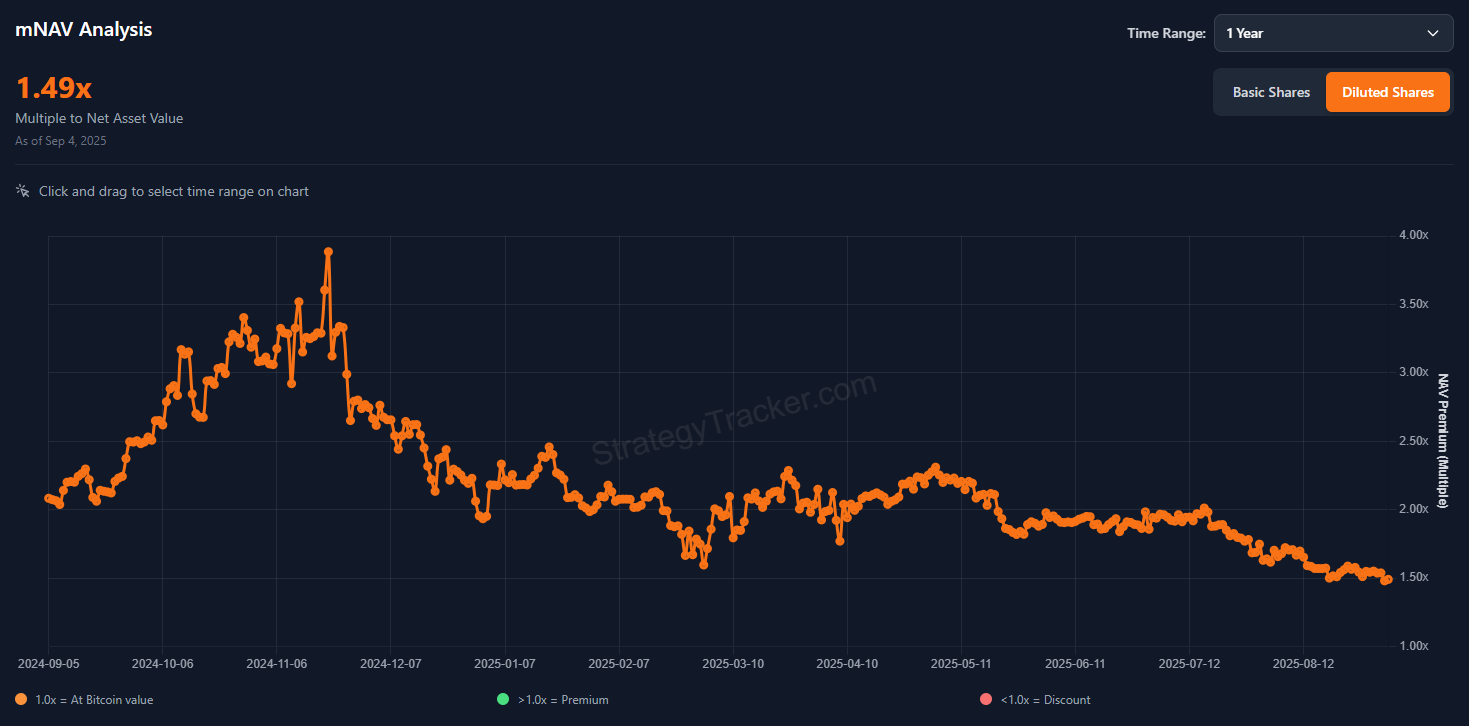Click the 'NAV Premium (Multiple)' axis title
The height and width of the screenshot is (726, 1469).
tap(1442, 441)
